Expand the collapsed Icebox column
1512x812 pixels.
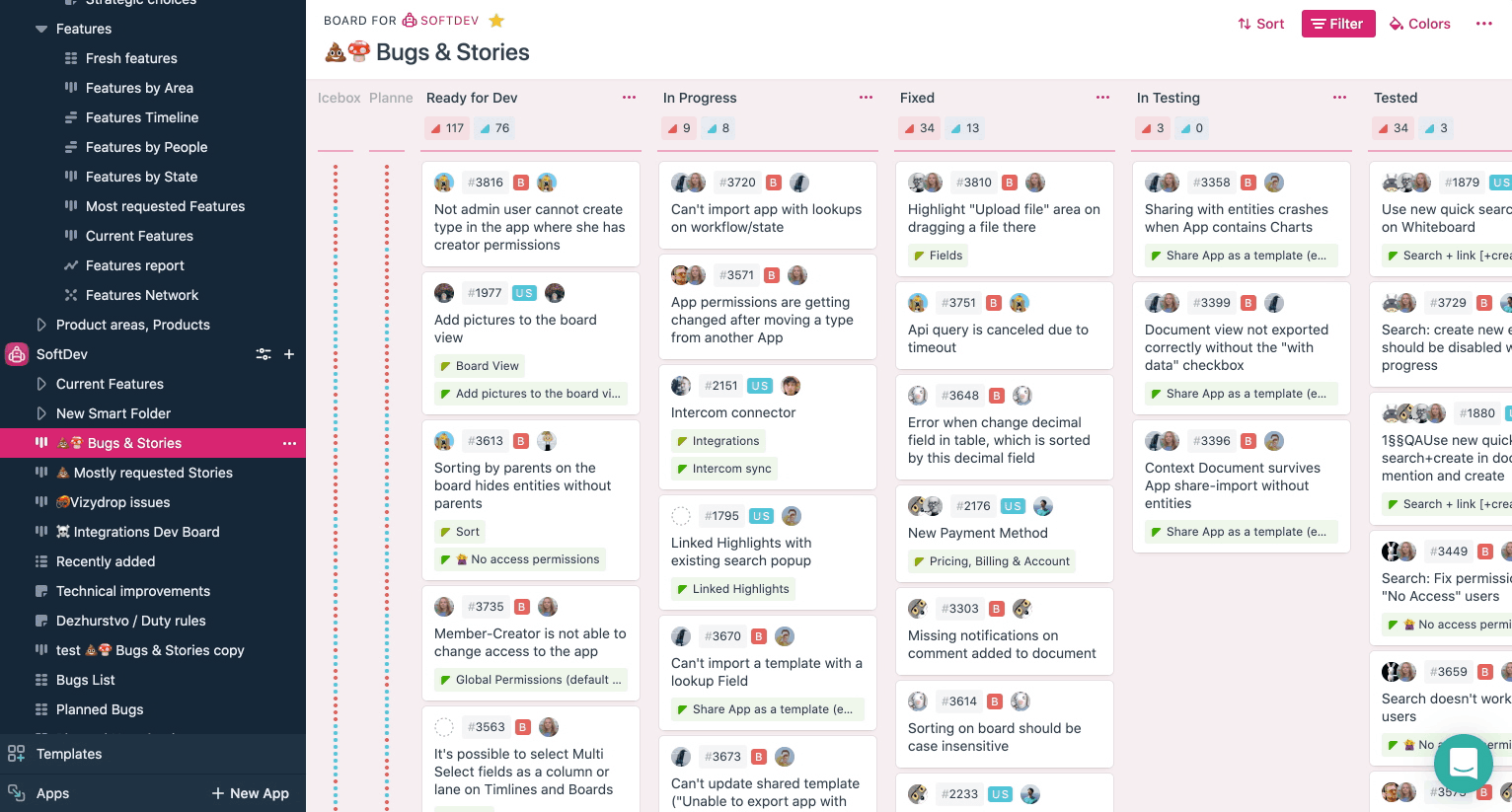pyautogui.click(x=339, y=98)
